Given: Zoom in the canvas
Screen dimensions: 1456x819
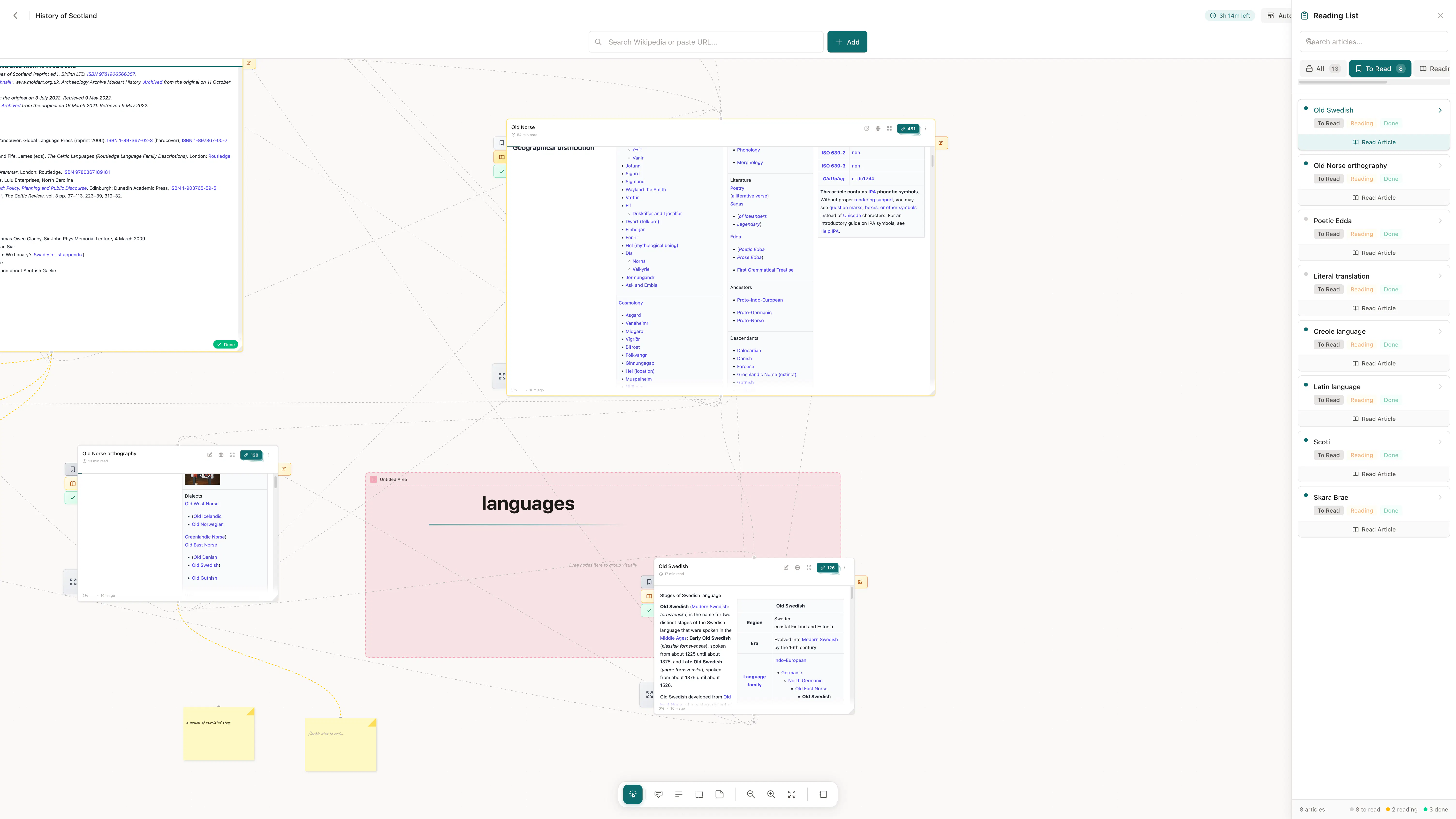Looking at the screenshot, I should pos(771,794).
